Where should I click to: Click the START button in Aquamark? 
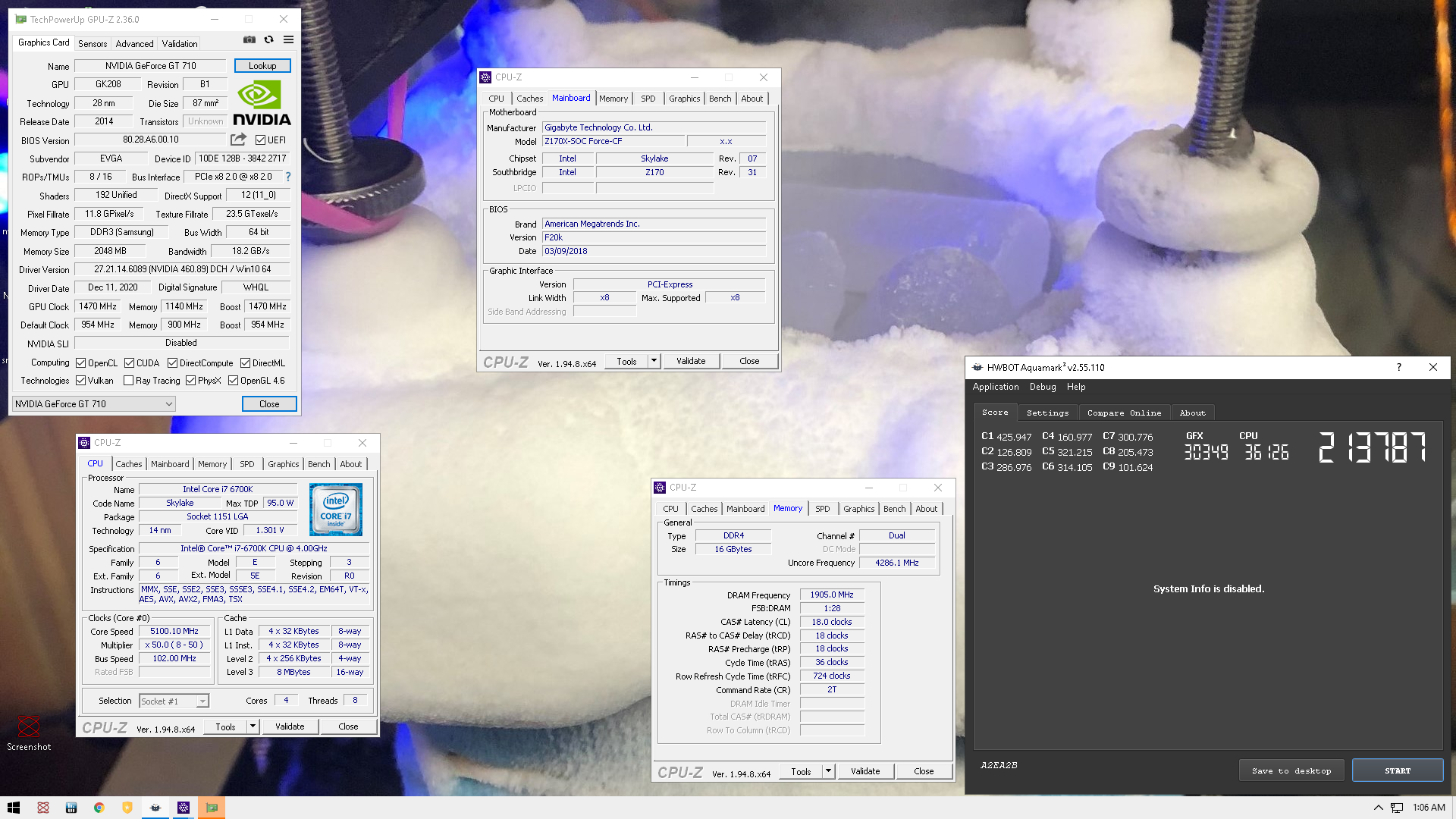pyautogui.click(x=1398, y=770)
